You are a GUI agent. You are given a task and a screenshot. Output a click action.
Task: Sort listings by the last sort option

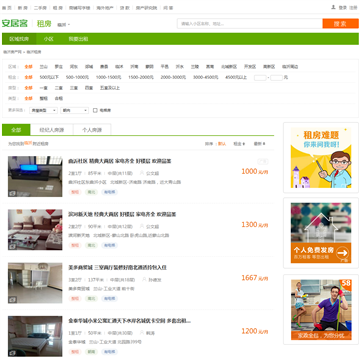click(259, 144)
